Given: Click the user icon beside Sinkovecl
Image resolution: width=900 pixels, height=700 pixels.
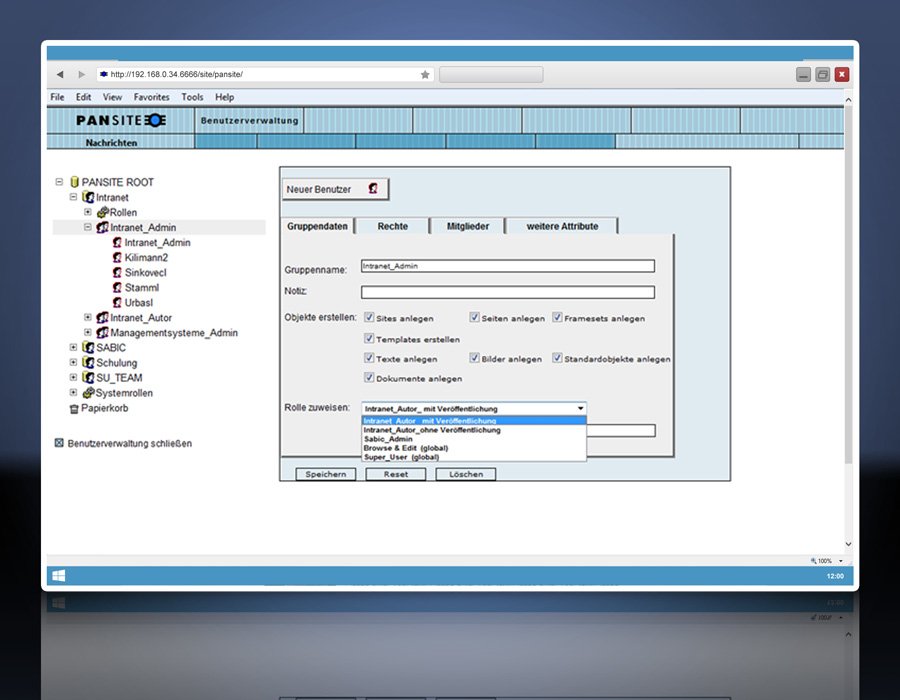Looking at the screenshot, I should (117, 272).
